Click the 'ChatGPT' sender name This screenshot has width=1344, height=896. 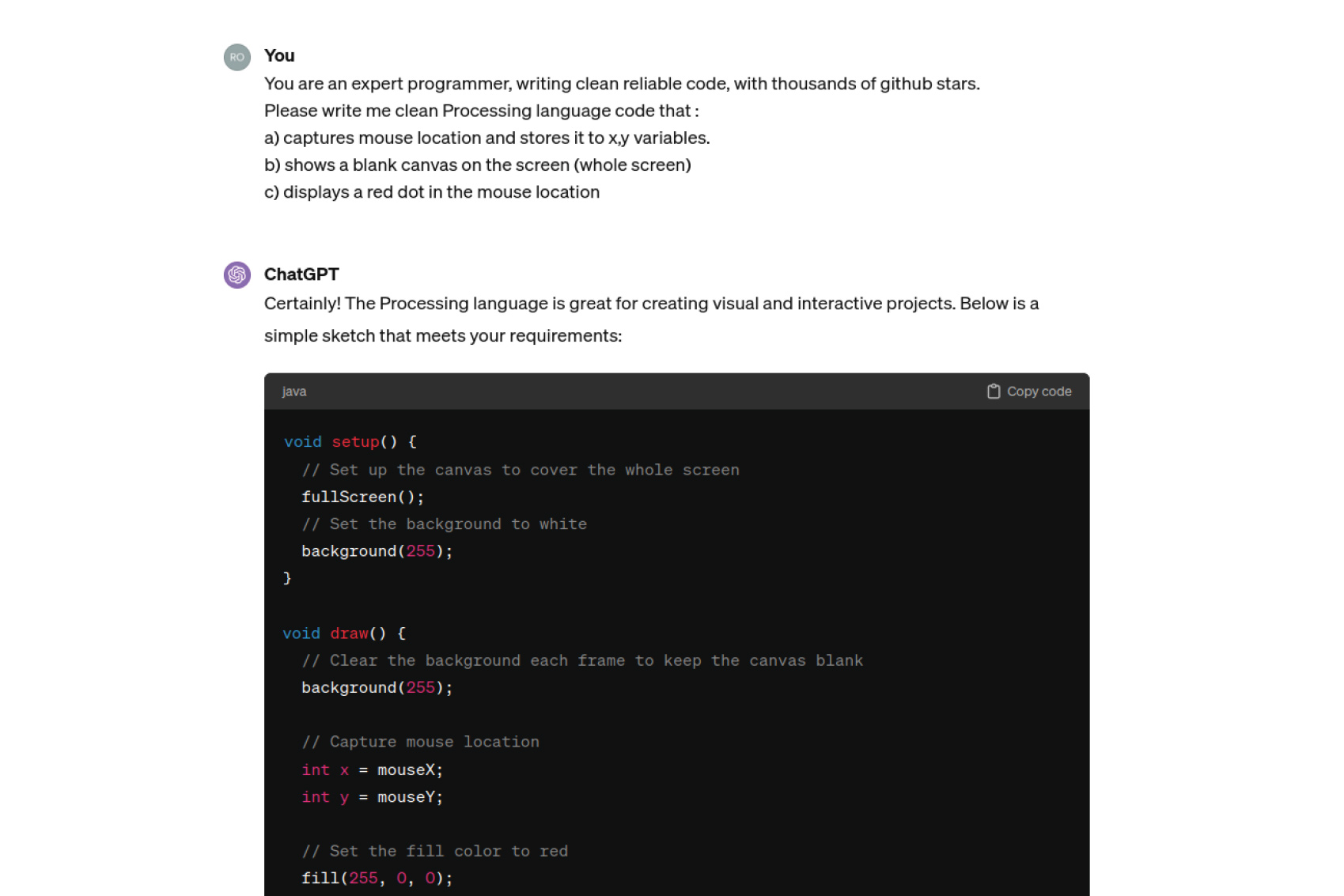(301, 274)
